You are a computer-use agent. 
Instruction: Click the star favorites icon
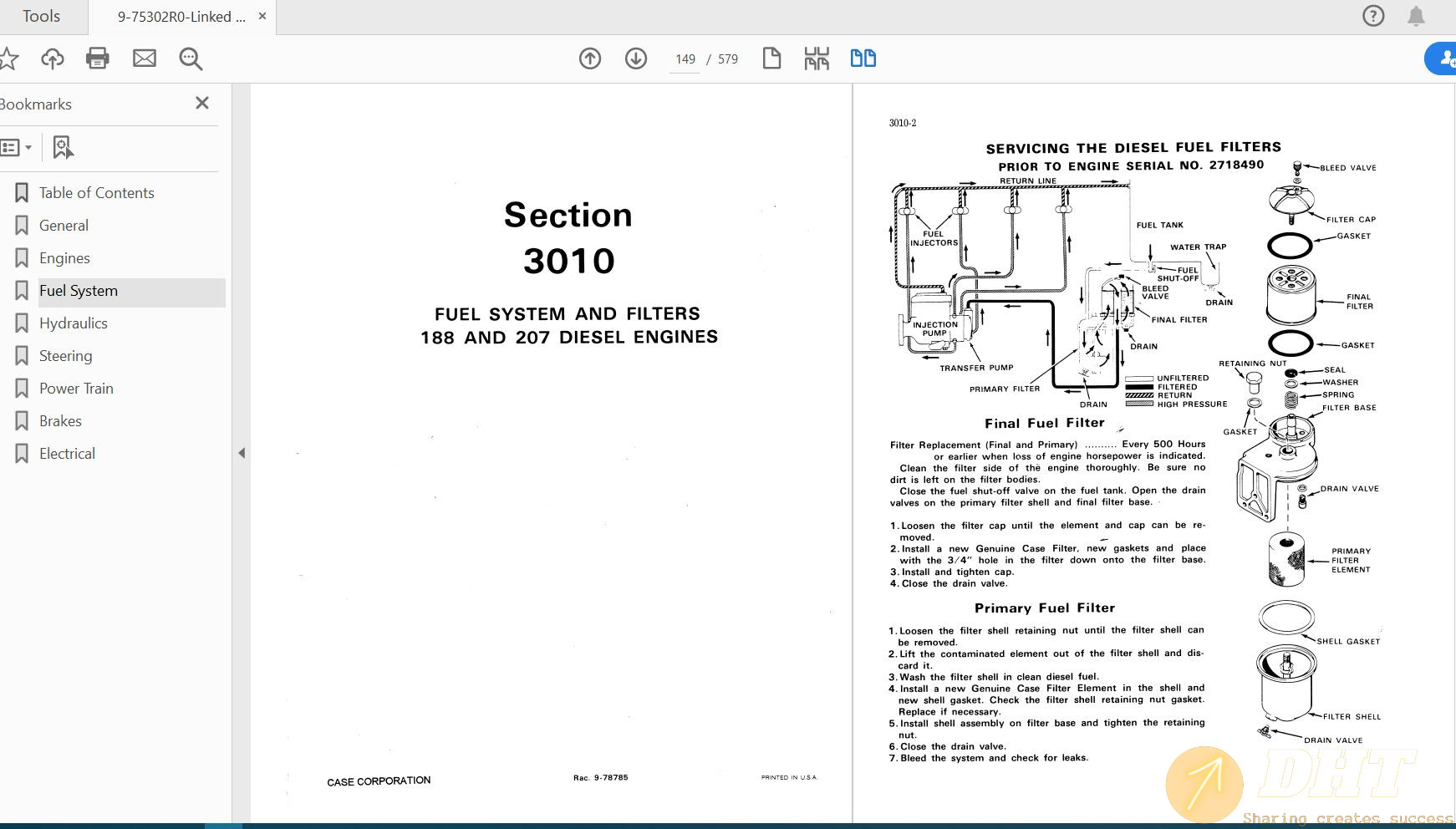click(x=9, y=58)
